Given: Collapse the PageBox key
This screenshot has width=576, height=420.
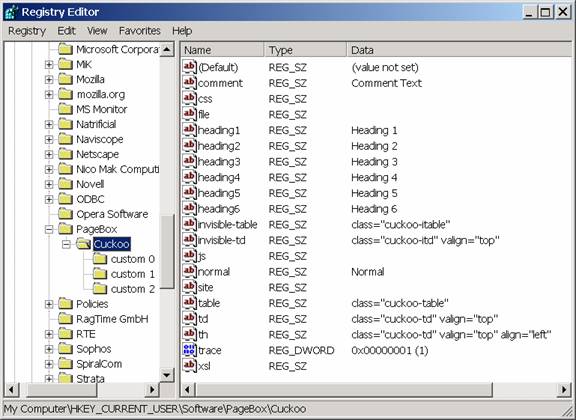Looking at the screenshot, I should (x=49, y=229).
